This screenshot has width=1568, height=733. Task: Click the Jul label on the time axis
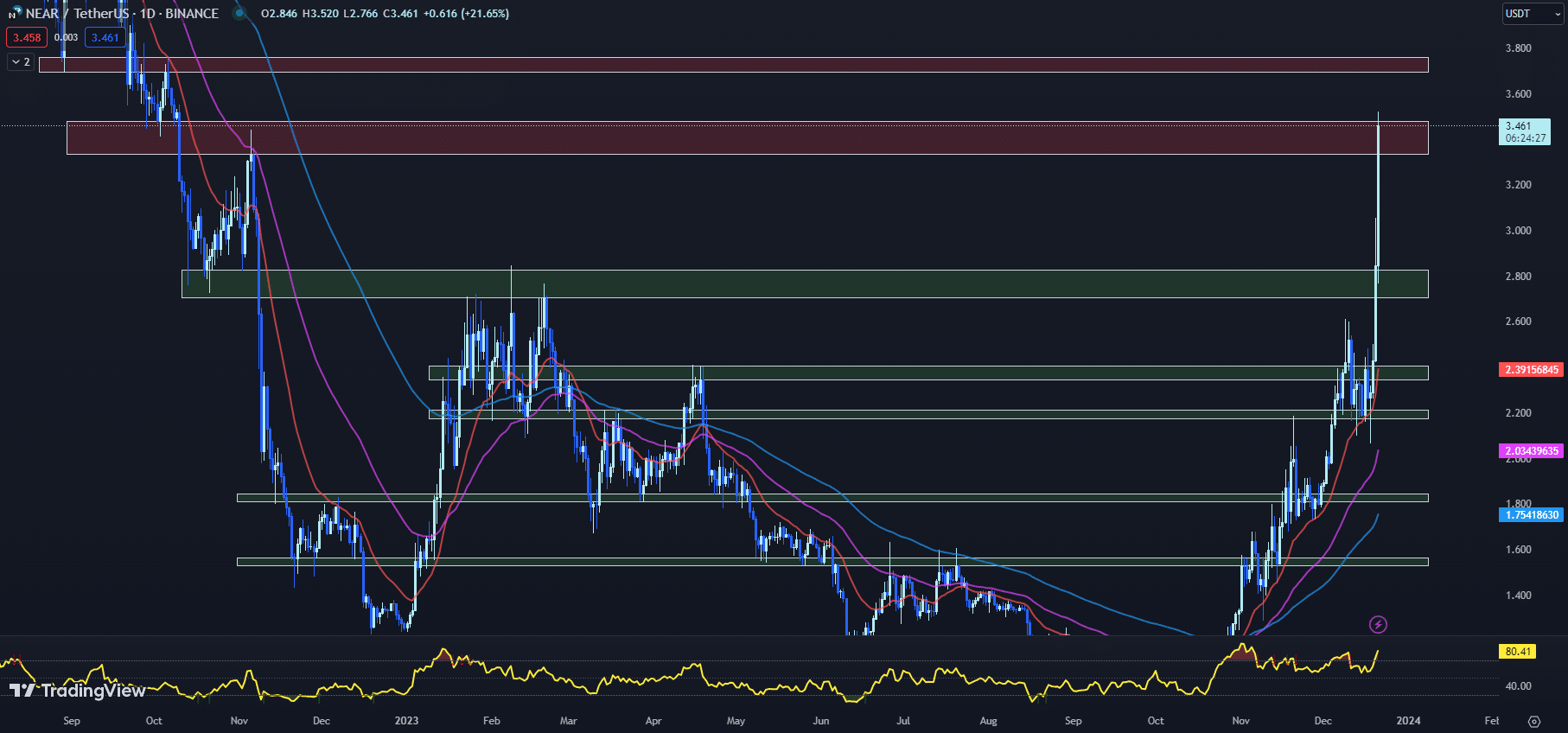903,721
